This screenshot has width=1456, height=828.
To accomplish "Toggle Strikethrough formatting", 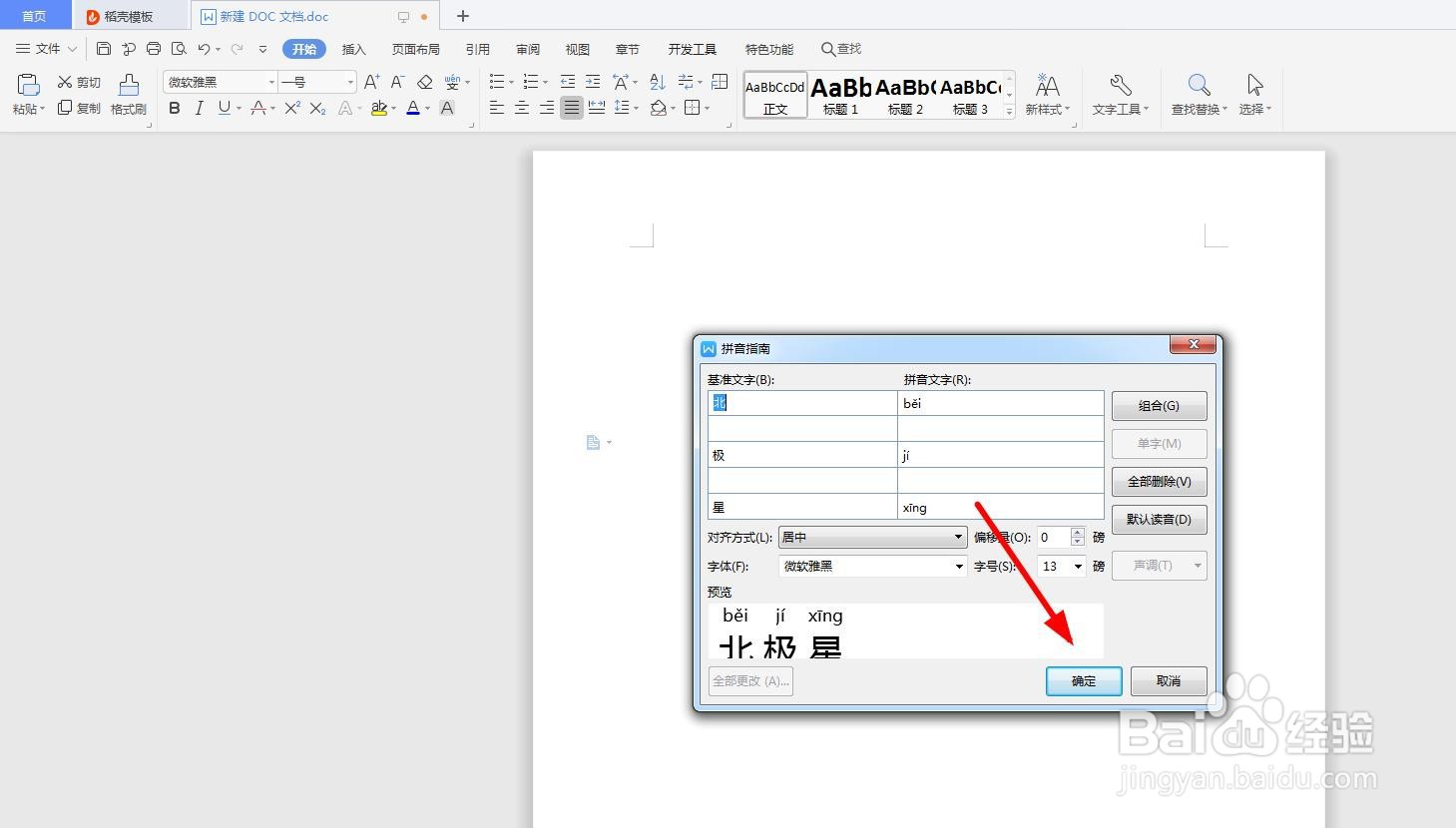I will pyautogui.click(x=258, y=108).
